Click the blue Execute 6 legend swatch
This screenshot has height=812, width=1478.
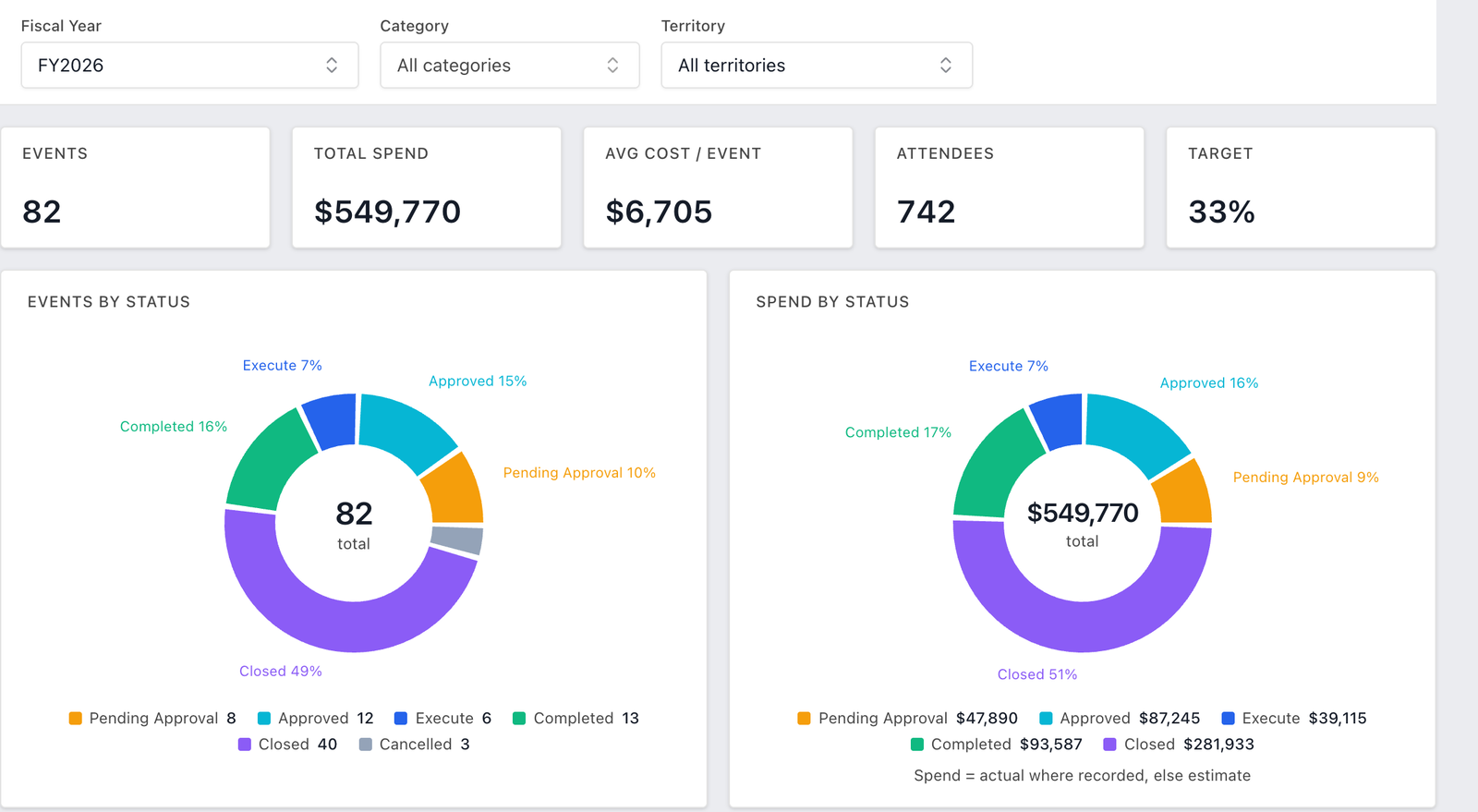[x=401, y=719]
